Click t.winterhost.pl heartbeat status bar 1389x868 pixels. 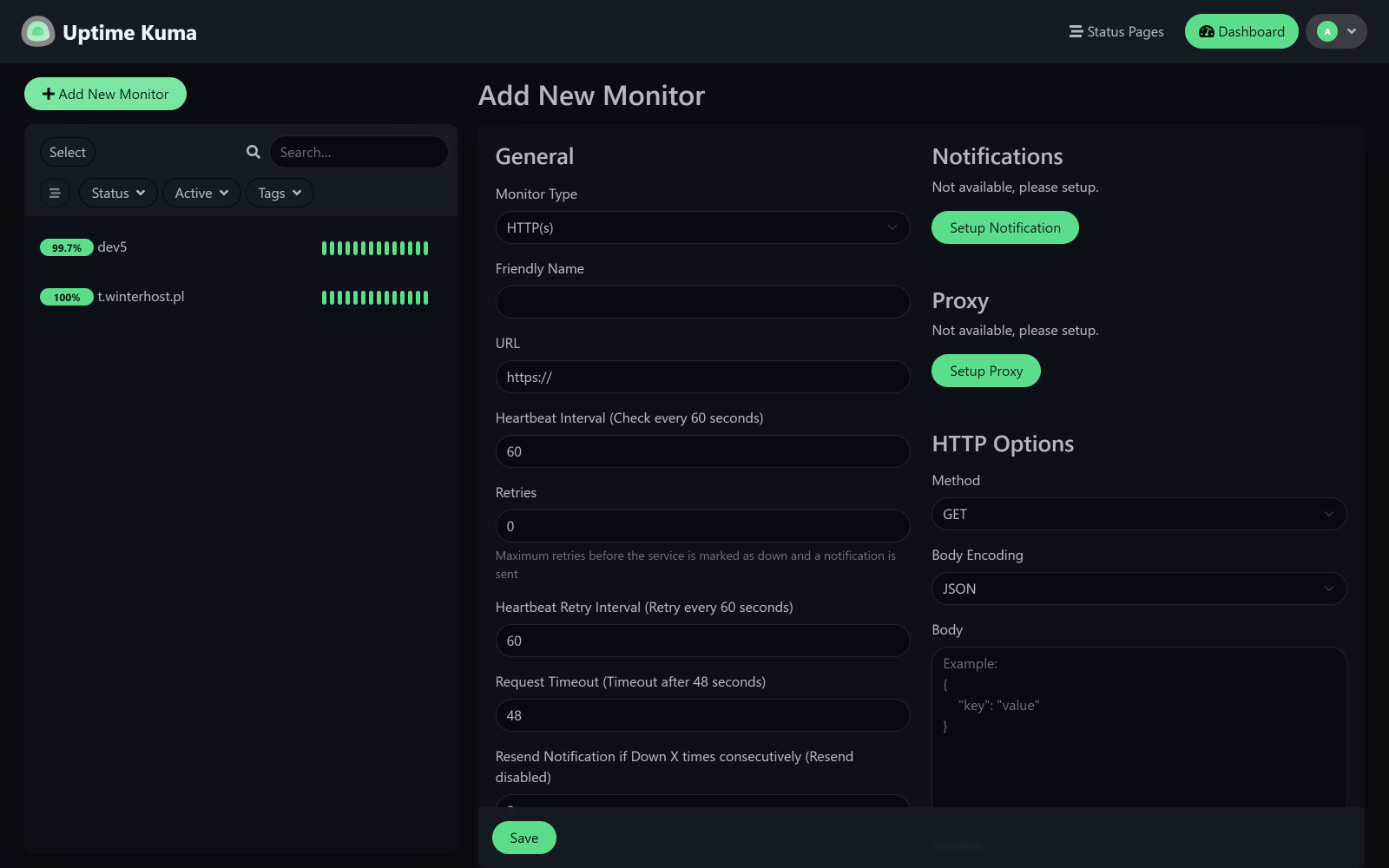click(375, 298)
